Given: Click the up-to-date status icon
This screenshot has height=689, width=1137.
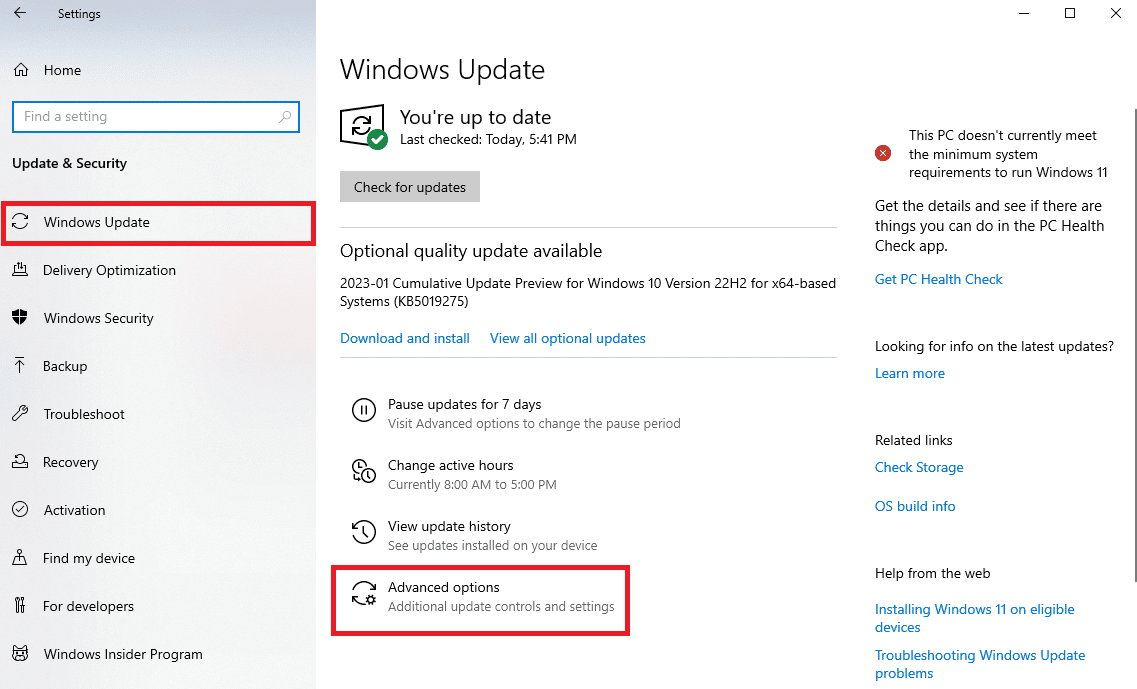Looking at the screenshot, I should click(363, 128).
